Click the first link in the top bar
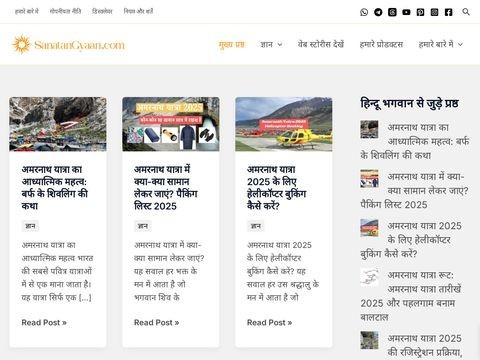Viewport: 480px width, 360px height. pyautogui.click(x=27, y=11)
